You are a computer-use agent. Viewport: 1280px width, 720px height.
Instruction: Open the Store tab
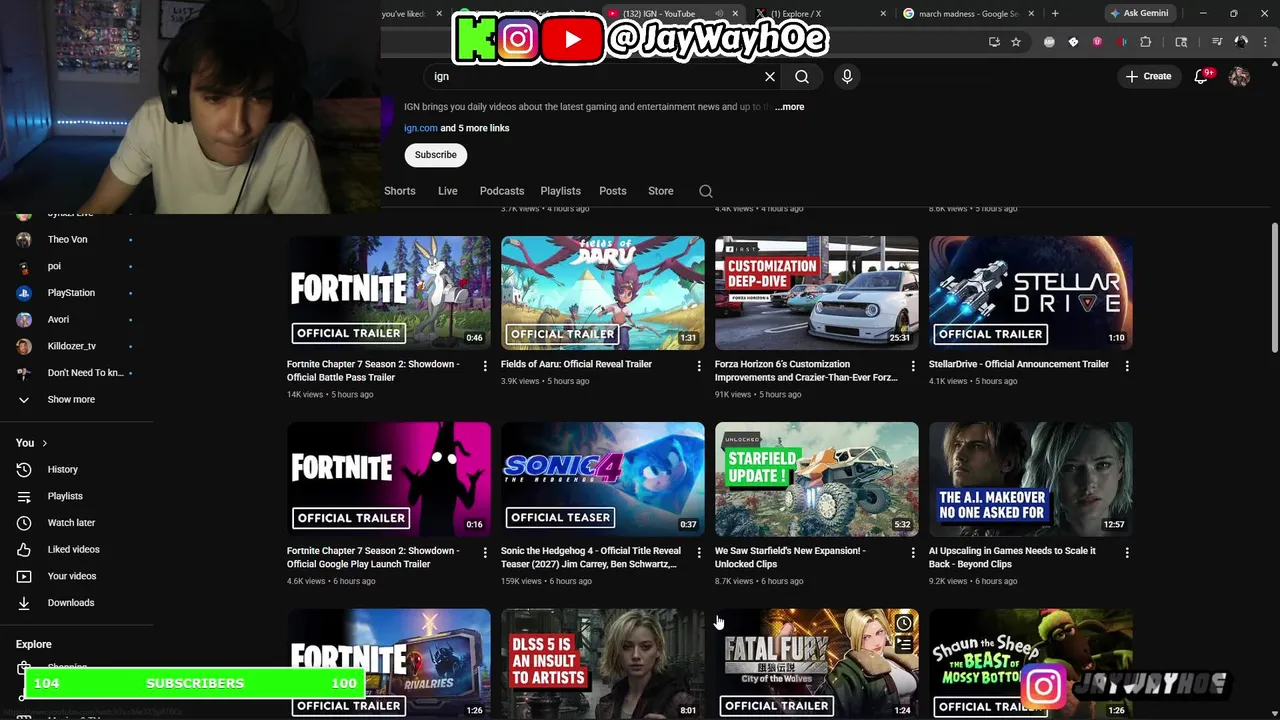click(x=661, y=191)
